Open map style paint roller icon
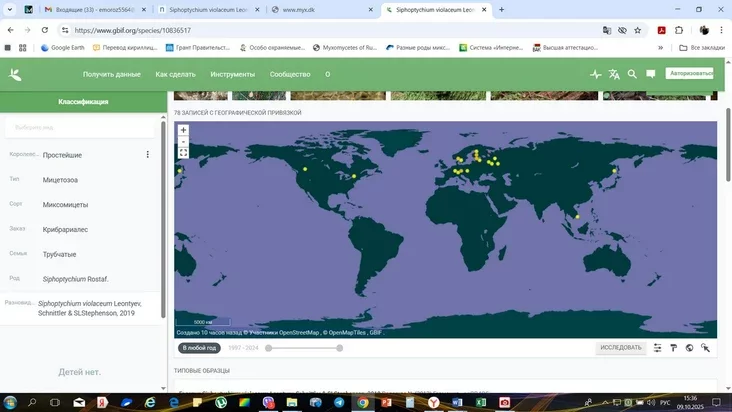 point(673,348)
